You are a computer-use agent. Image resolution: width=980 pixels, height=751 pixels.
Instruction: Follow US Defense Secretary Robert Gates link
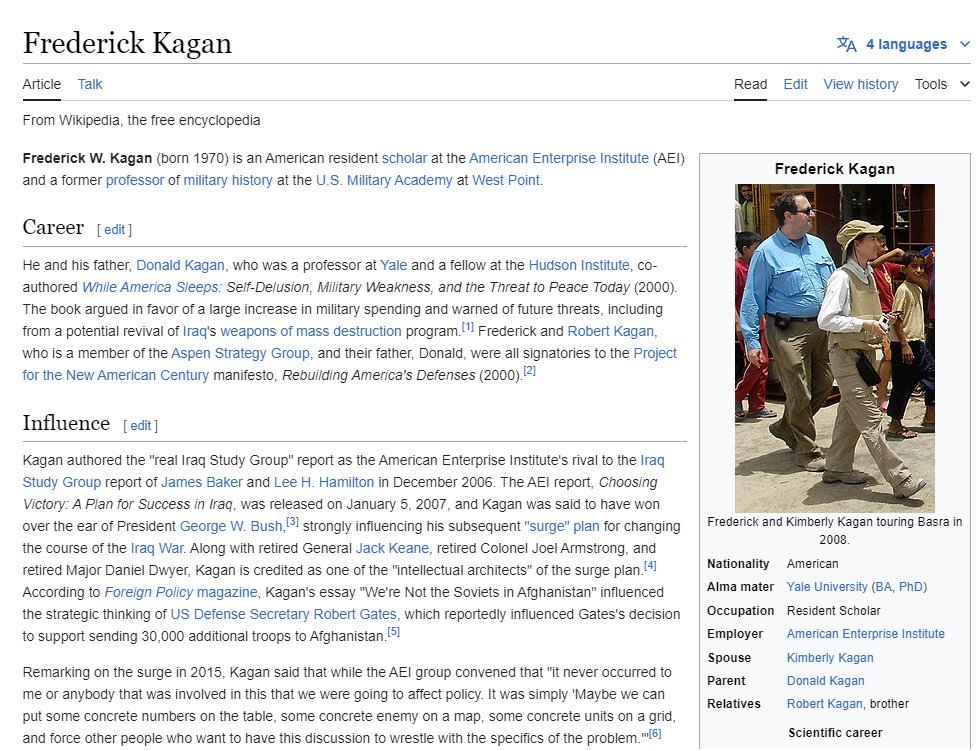pyautogui.click(x=283, y=614)
